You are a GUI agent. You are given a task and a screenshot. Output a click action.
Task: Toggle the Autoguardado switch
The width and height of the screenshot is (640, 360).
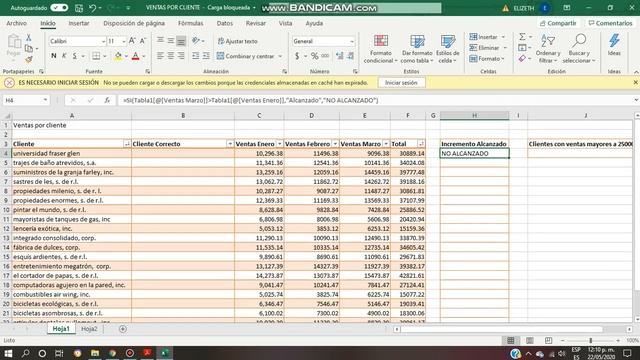pos(59,8)
